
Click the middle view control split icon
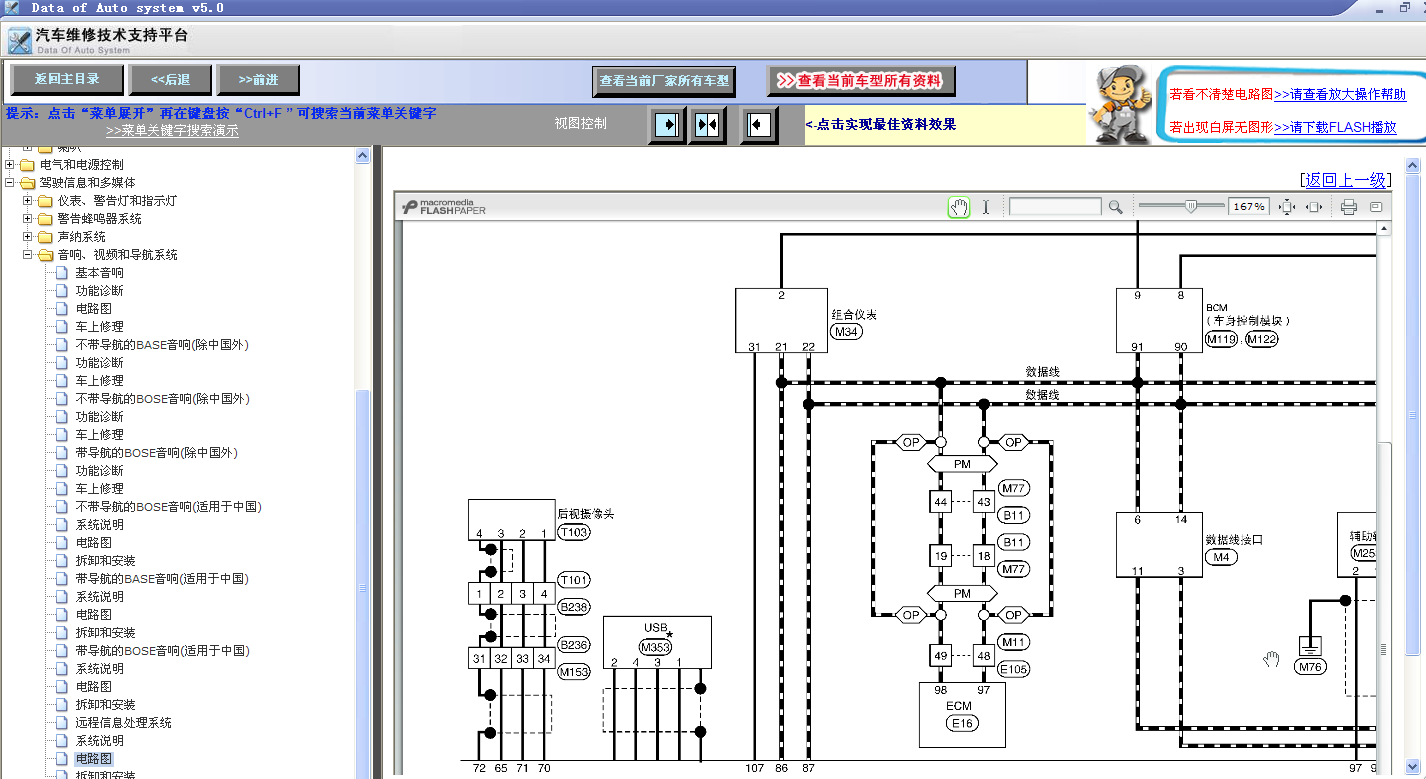tap(708, 125)
